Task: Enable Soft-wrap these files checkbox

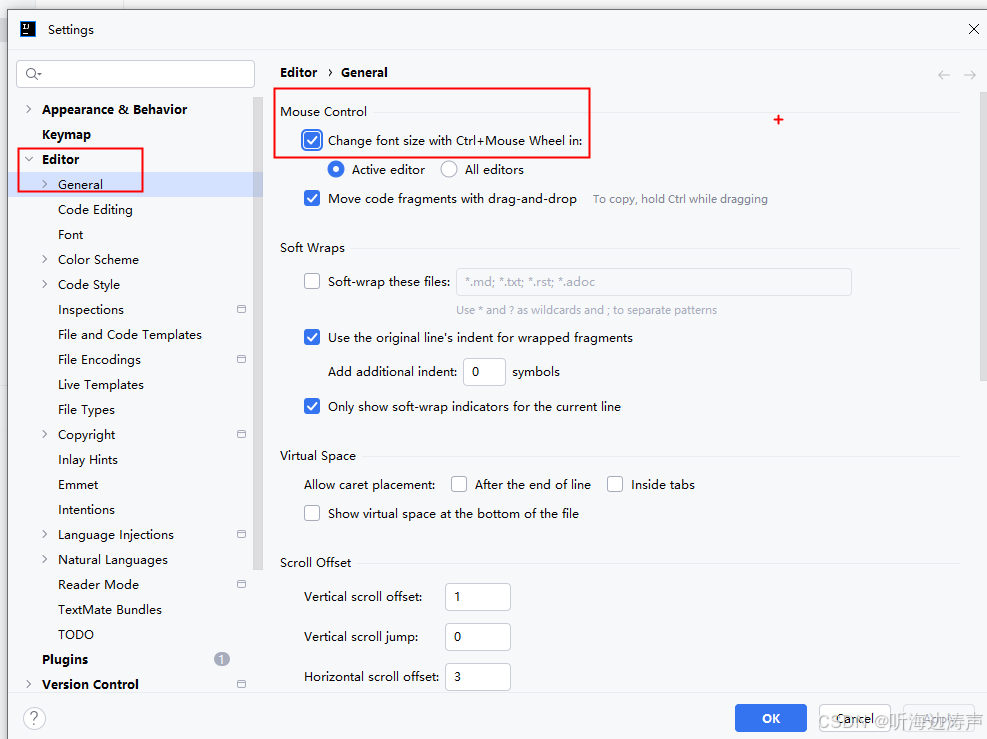Action: pyautogui.click(x=312, y=281)
